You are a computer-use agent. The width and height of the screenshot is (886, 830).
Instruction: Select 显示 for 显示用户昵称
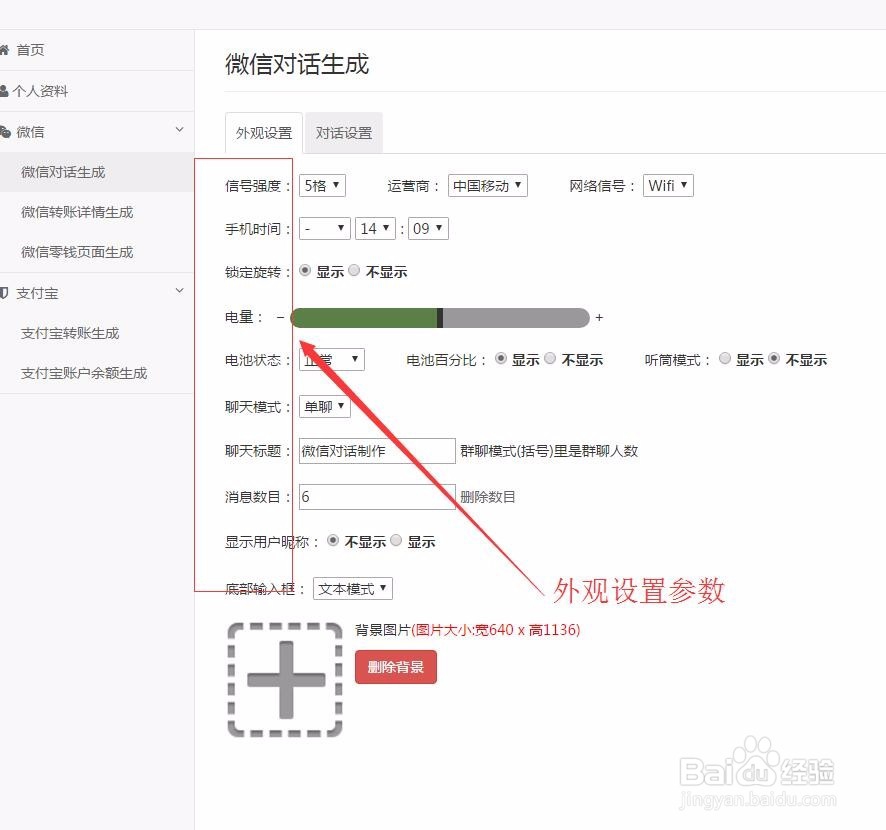[397, 541]
